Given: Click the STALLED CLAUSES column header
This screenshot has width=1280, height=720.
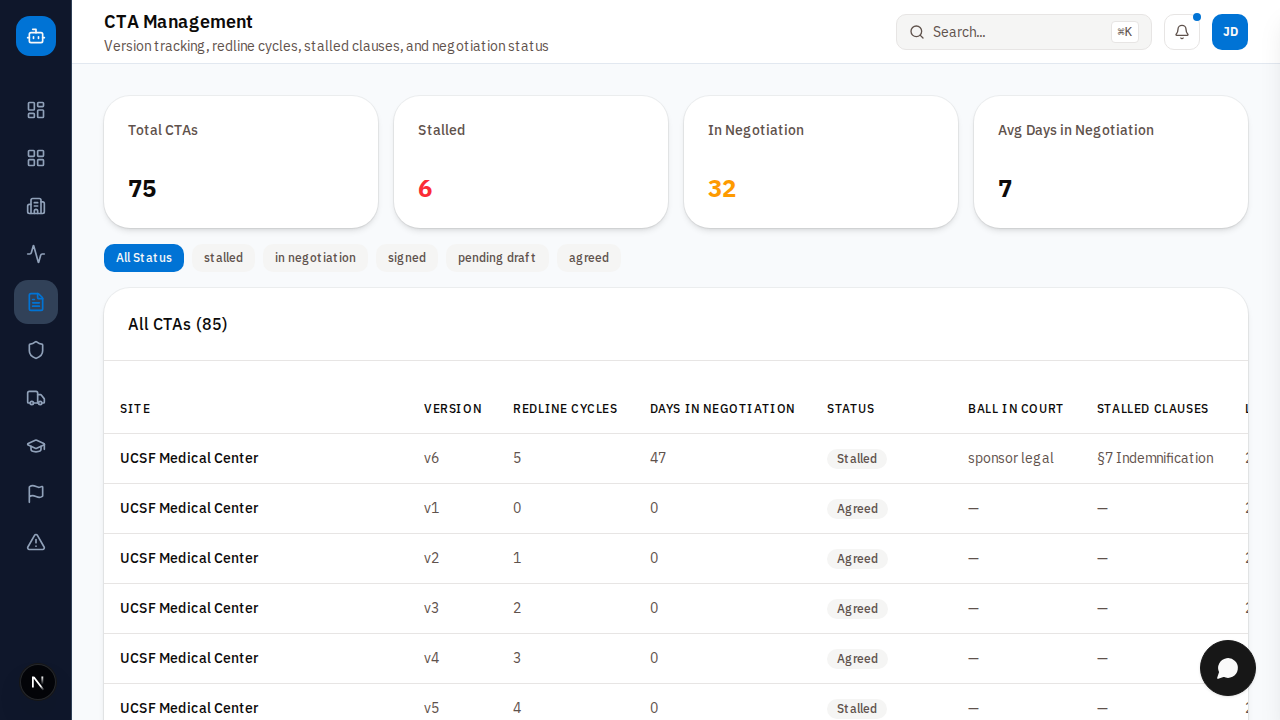Looking at the screenshot, I should (1153, 409).
